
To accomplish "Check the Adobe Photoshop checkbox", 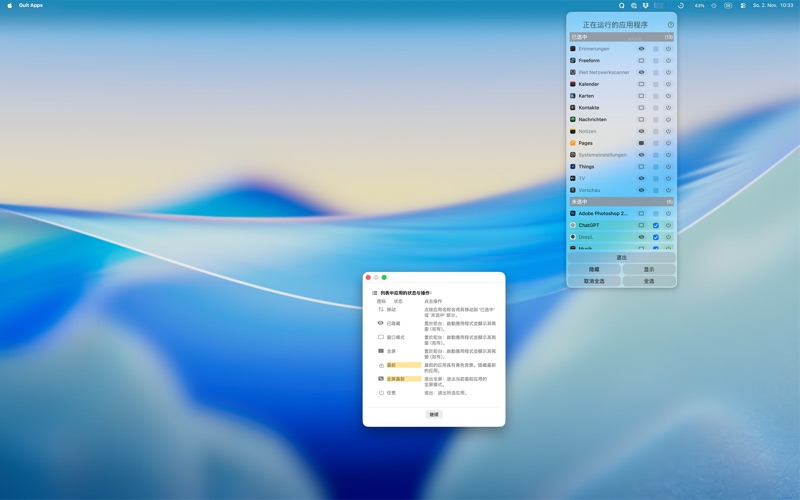I will tap(656, 214).
